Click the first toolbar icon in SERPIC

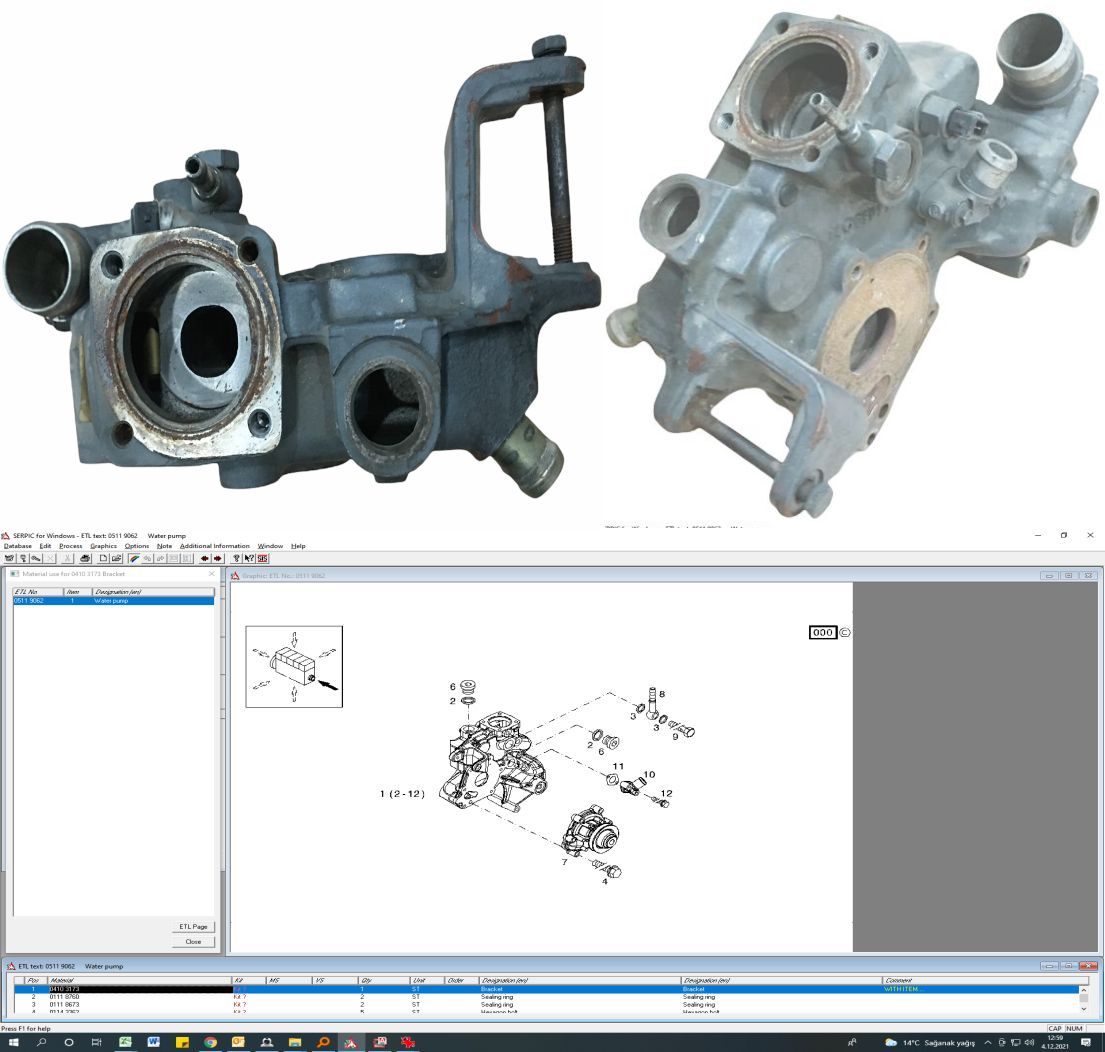[10, 558]
